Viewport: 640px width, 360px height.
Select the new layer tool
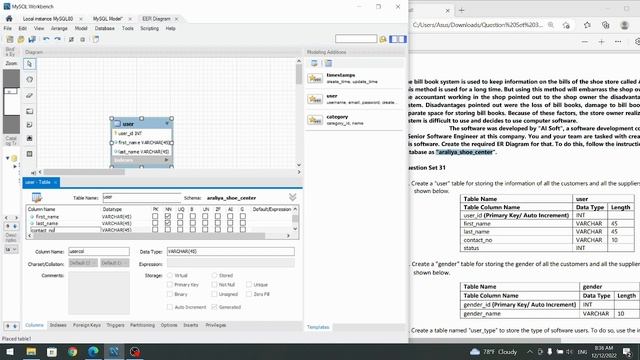tap(29, 111)
